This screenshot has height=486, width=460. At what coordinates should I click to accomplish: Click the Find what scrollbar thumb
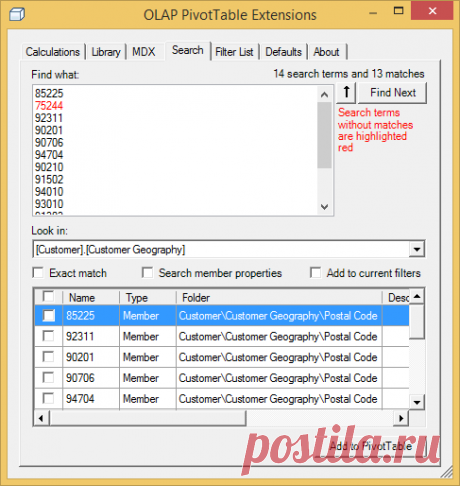(x=324, y=135)
